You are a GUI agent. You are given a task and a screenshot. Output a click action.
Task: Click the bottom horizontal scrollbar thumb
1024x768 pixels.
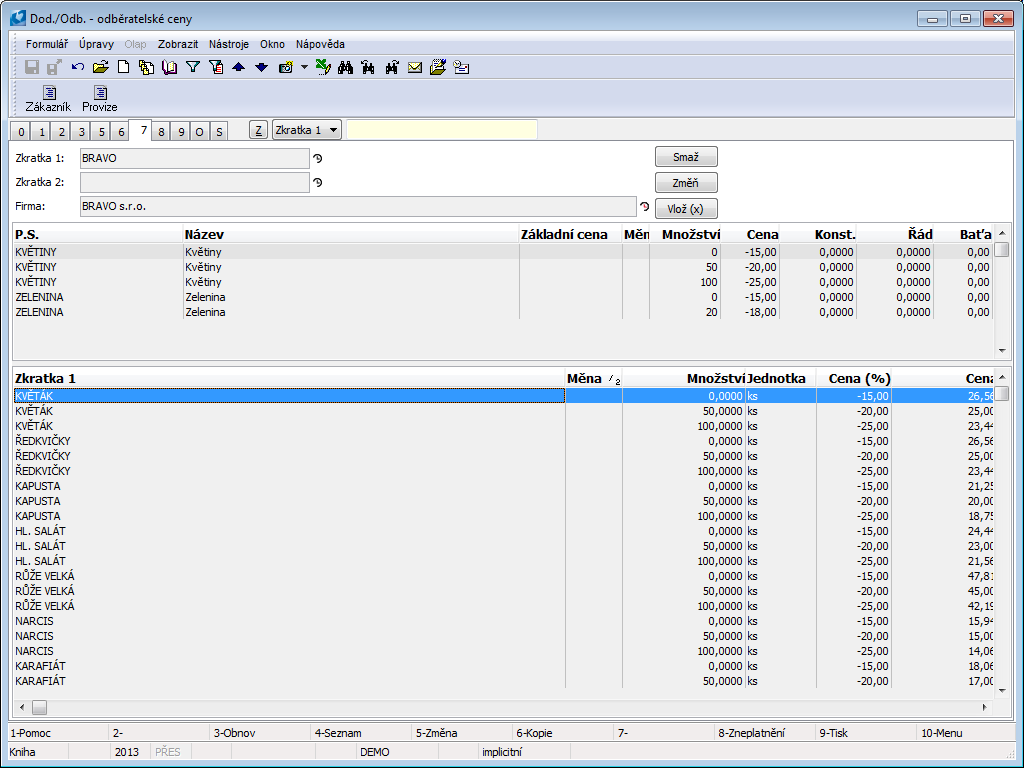tap(40, 707)
